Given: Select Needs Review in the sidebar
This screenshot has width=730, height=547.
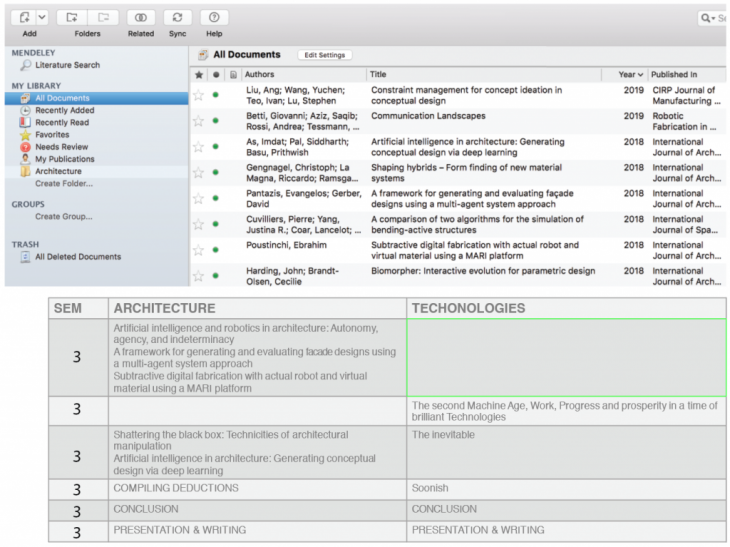Looking at the screenshot, I should pyautogui.click(x=62, y=147).
